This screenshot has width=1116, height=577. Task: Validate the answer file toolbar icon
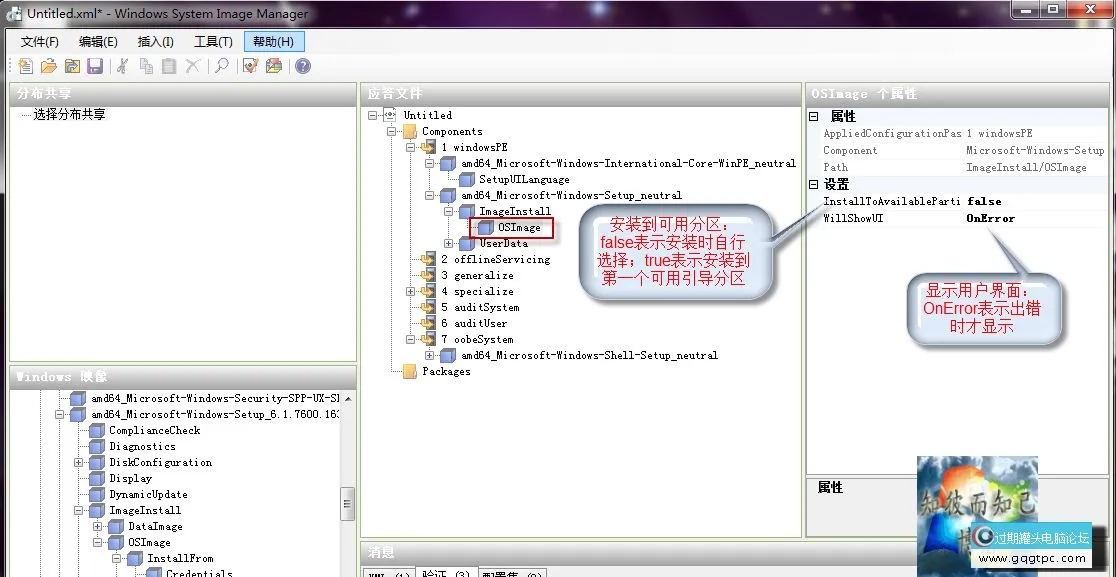coord(249,65)
